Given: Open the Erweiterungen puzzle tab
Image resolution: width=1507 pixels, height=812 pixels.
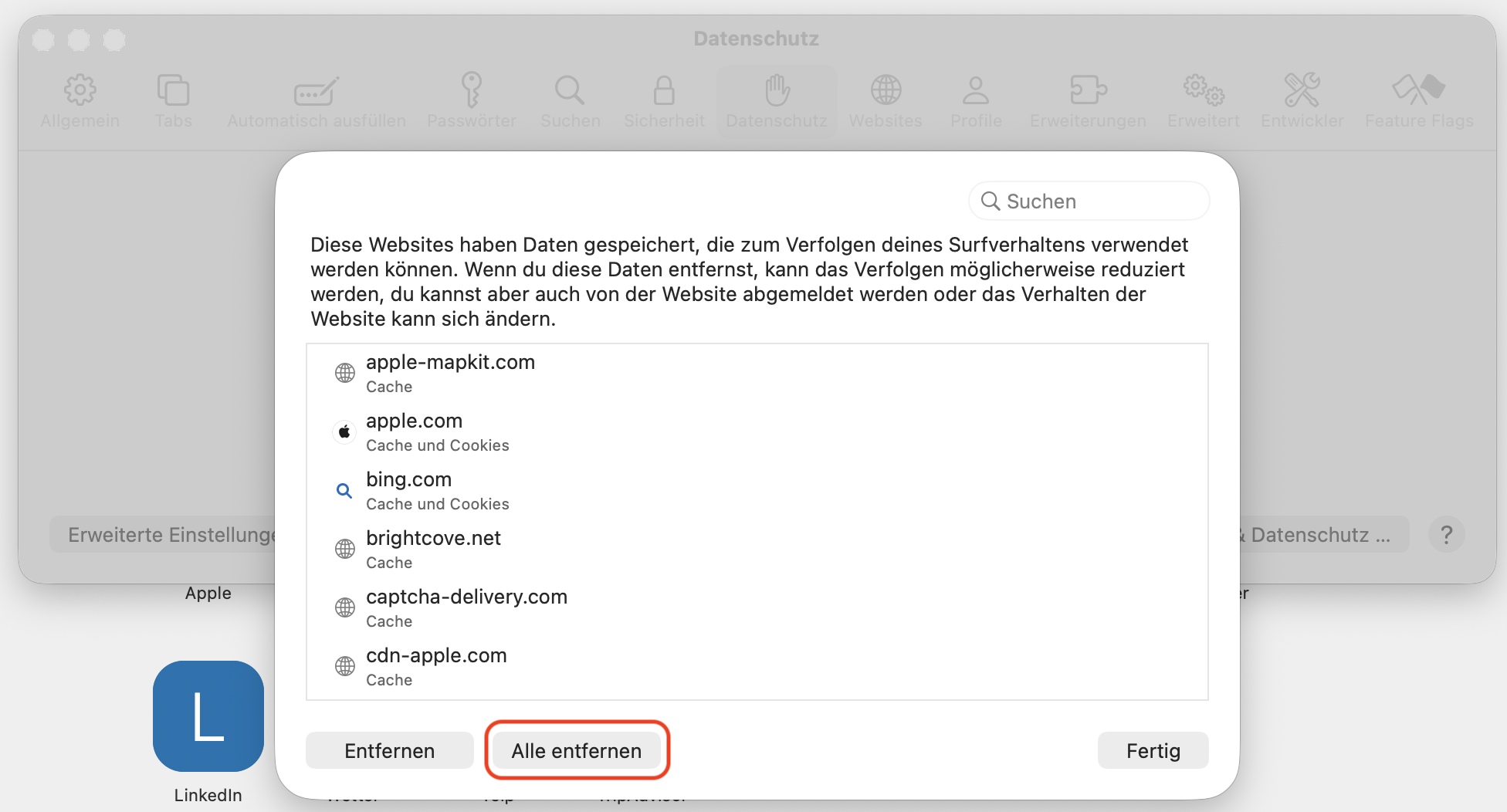Looking at the screenshot, I should 1088,101.
